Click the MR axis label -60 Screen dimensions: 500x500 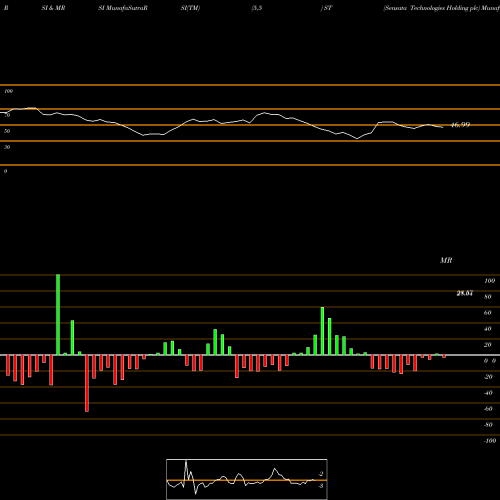coord(488,409)
